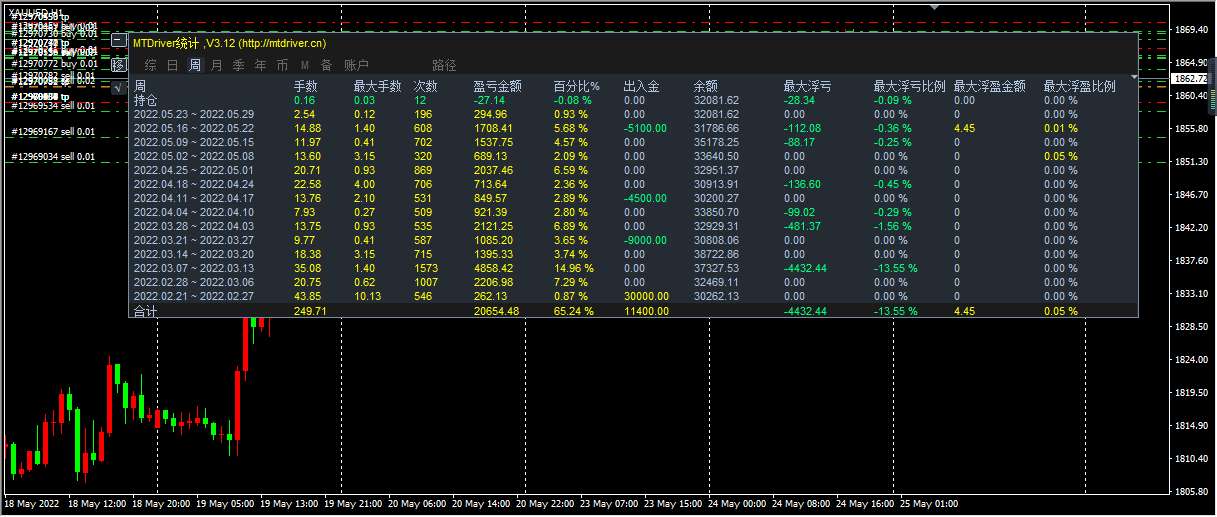The width and height of the screenshot is (1217, 517).
Task: Click the 移 move panel button
Action: (x=119, y=65)
